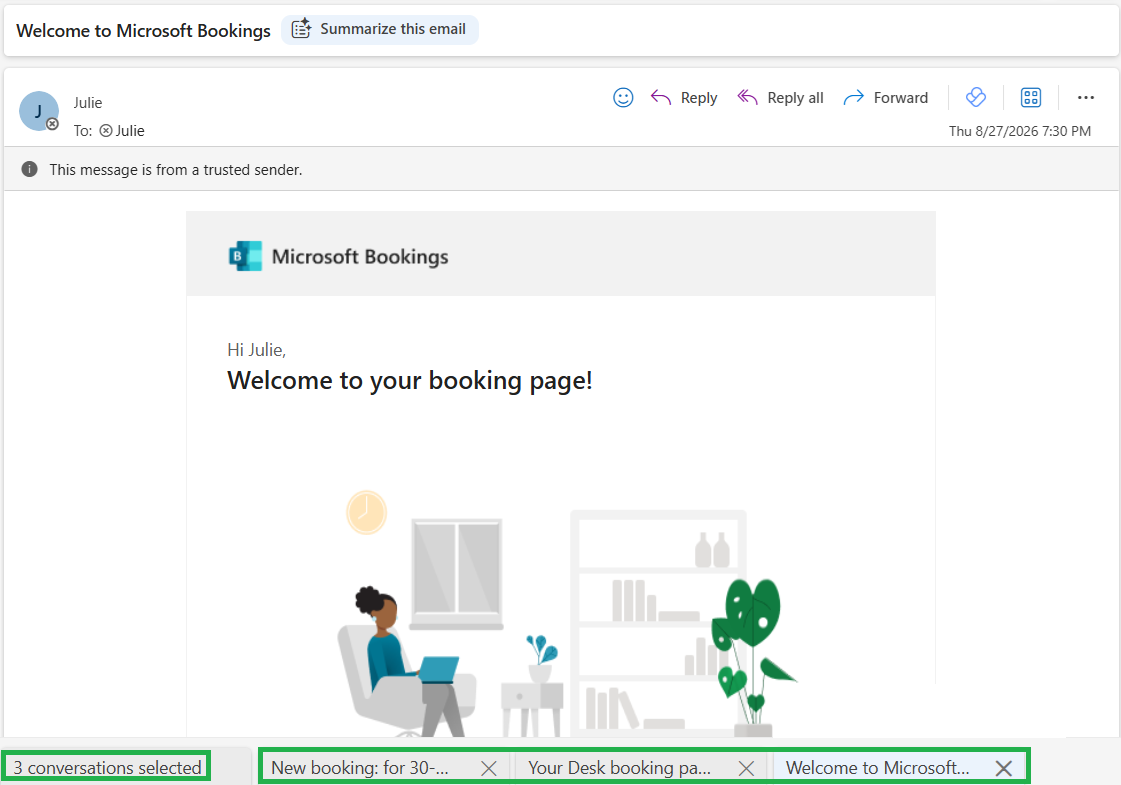Forward the Welcome to Microsoft Bookings email

coord(885,98)
